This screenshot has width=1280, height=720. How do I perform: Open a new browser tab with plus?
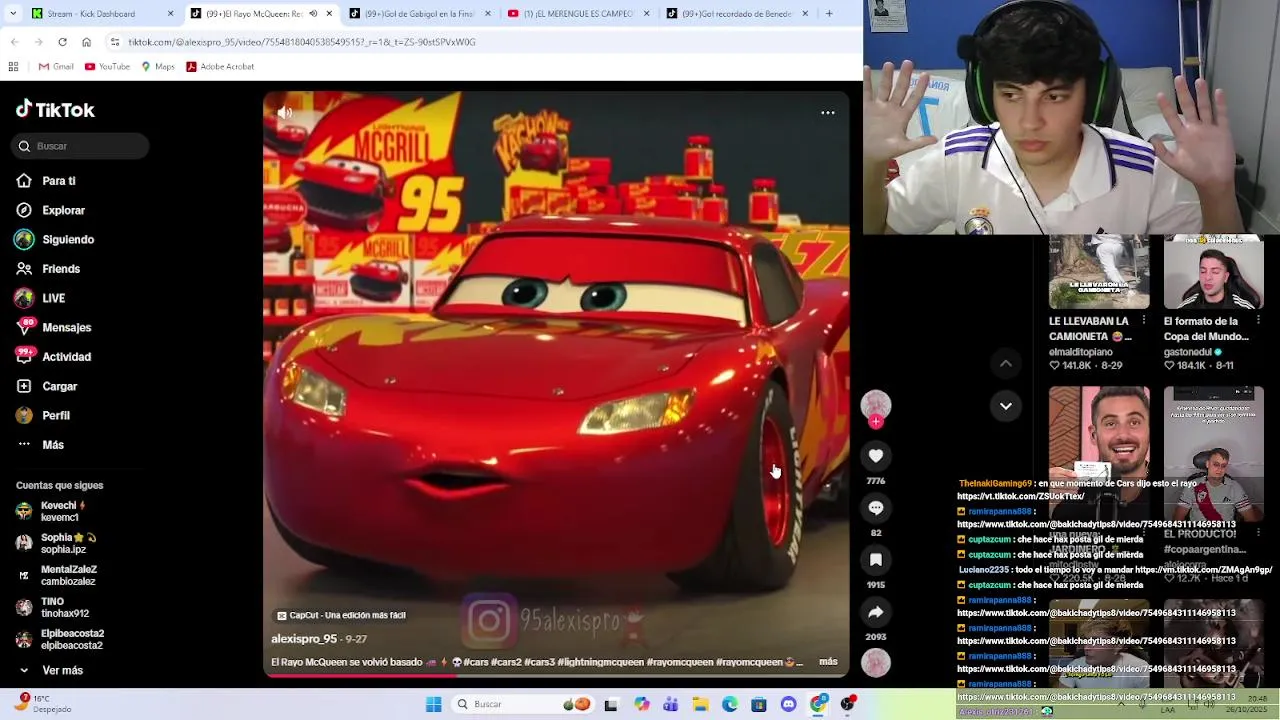coord(829,14)
